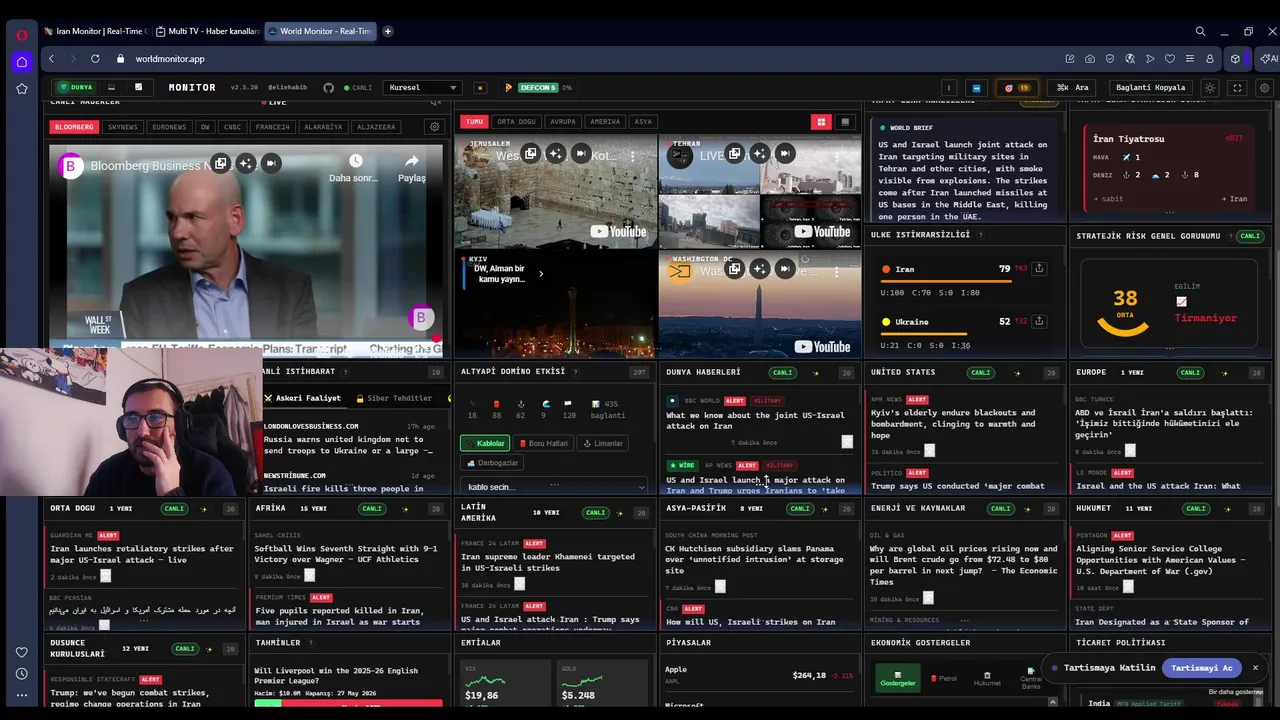Export Iran instability score share icon
Image resolution: width=1280 pixels, height=720 pixels.
1039,269
